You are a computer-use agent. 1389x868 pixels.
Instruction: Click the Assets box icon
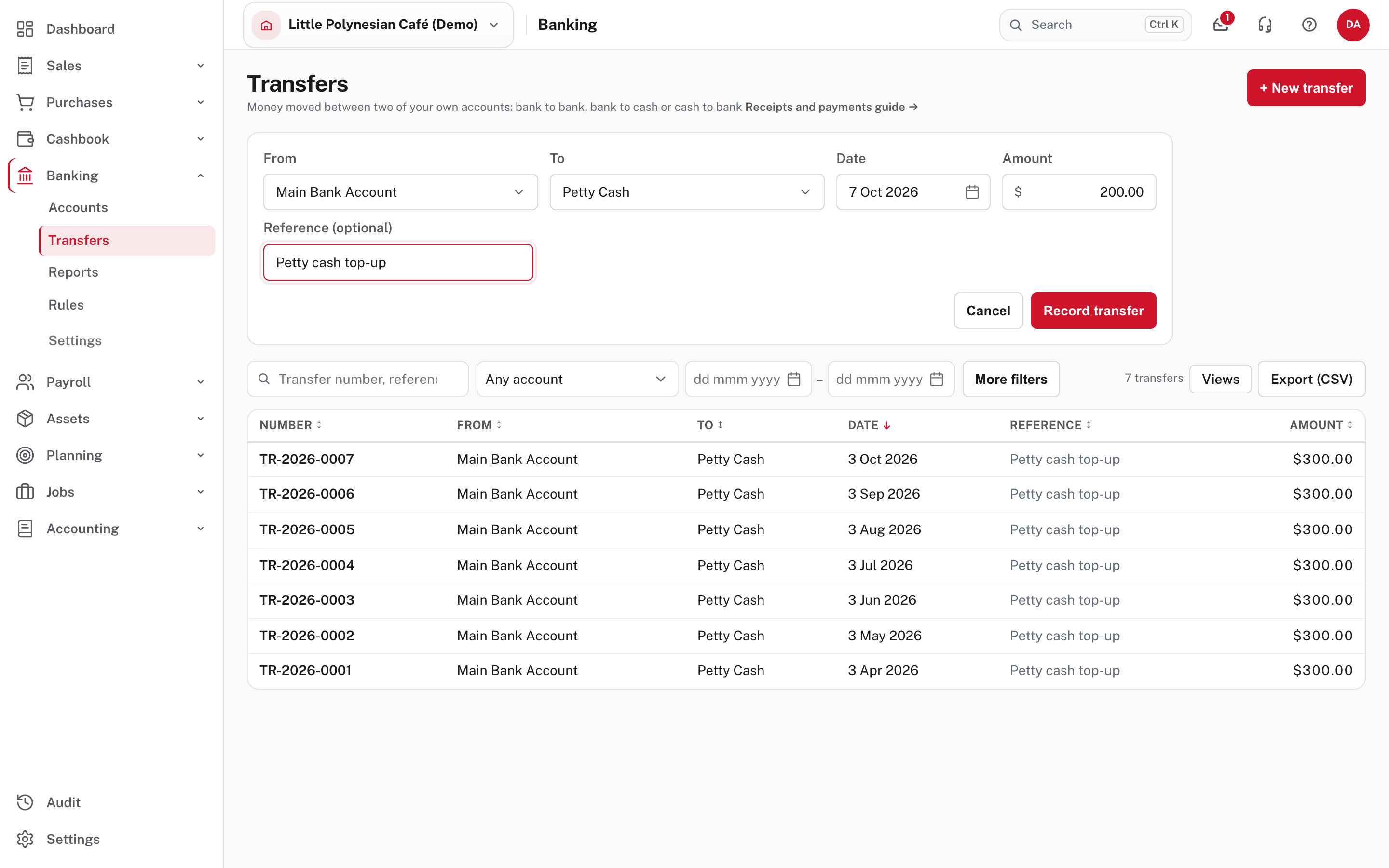click(x=25, y=419)
